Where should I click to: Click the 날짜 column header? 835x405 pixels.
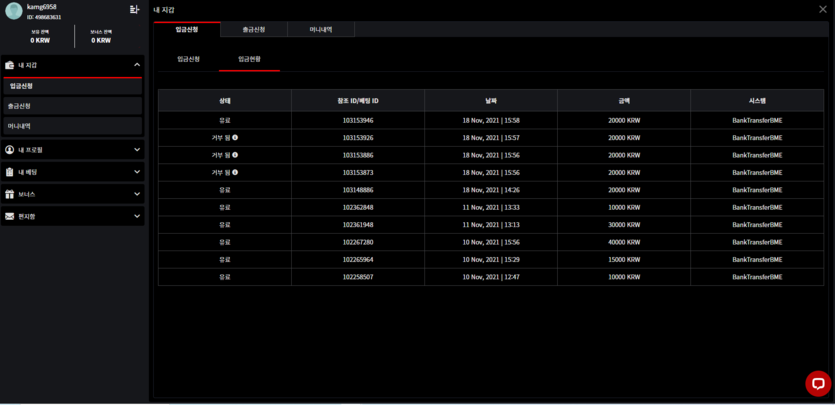[491, 101]
